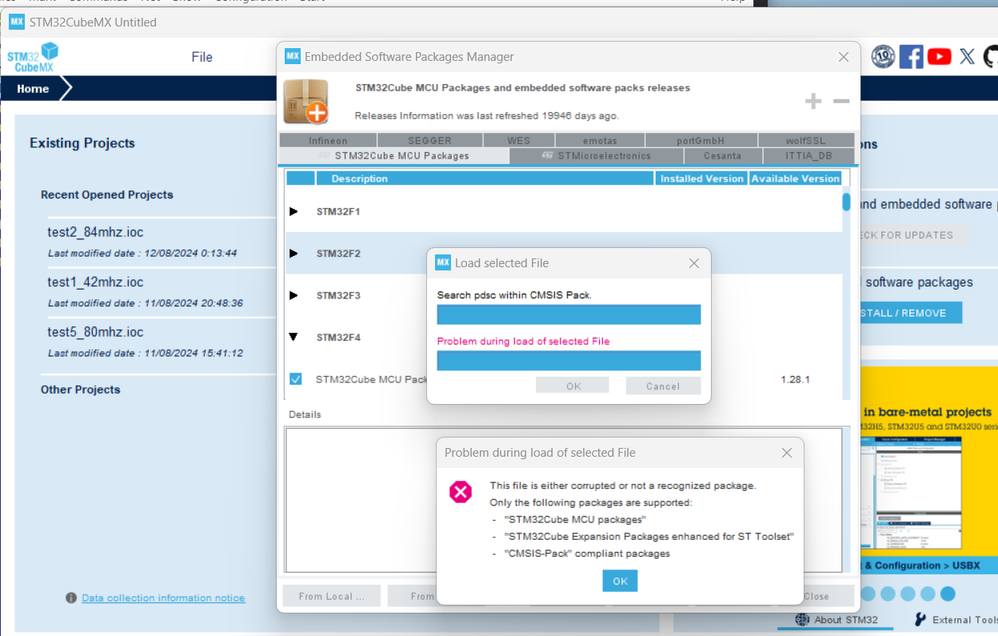Viewport: 998px width, 636px height.
Task: Click the info icon beside Data collection notice
Action: tap(71, 598)
